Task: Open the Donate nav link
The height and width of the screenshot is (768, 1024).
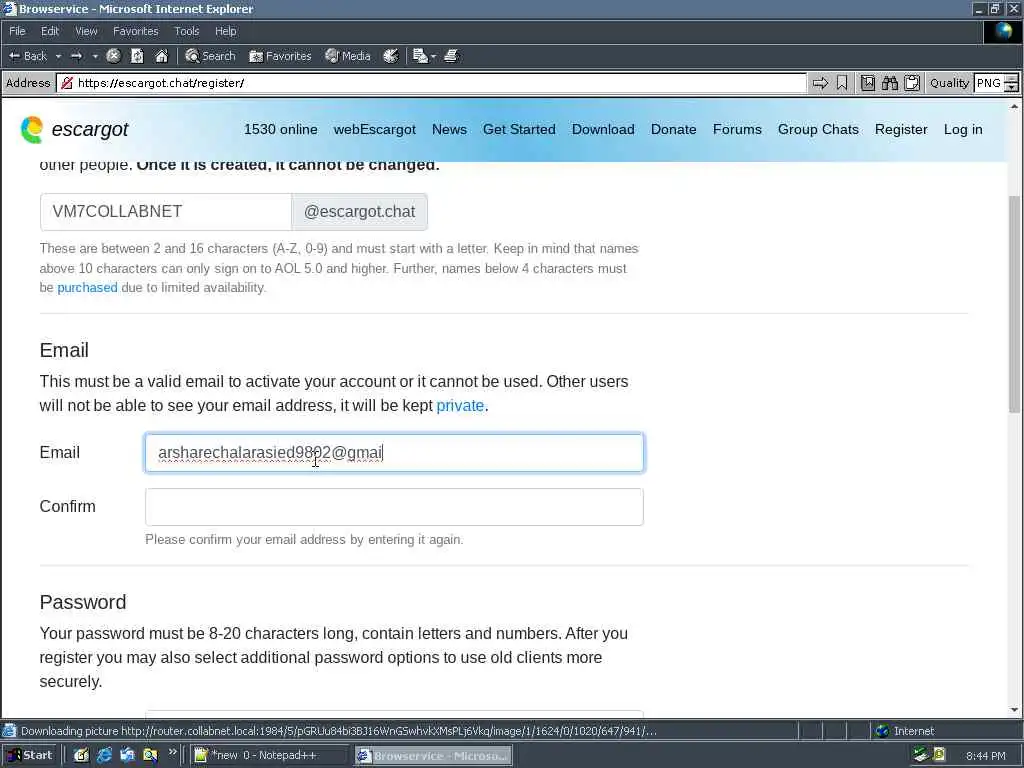Action: (x=673, y=129)
